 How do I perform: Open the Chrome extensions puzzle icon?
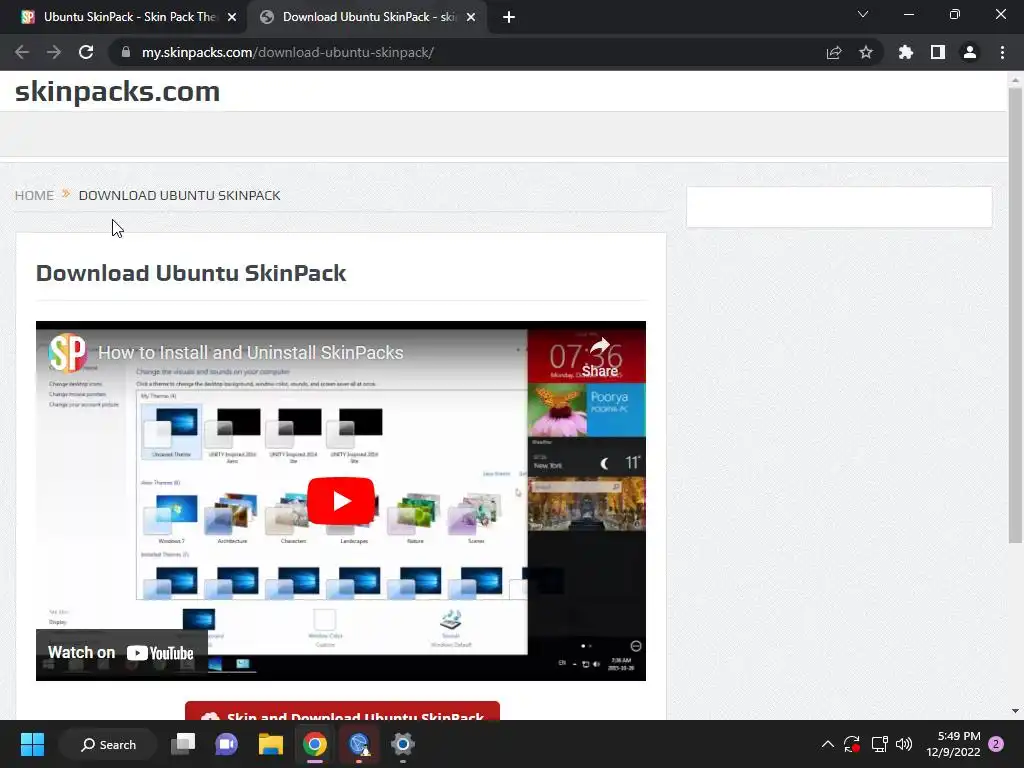click(906, 52)
